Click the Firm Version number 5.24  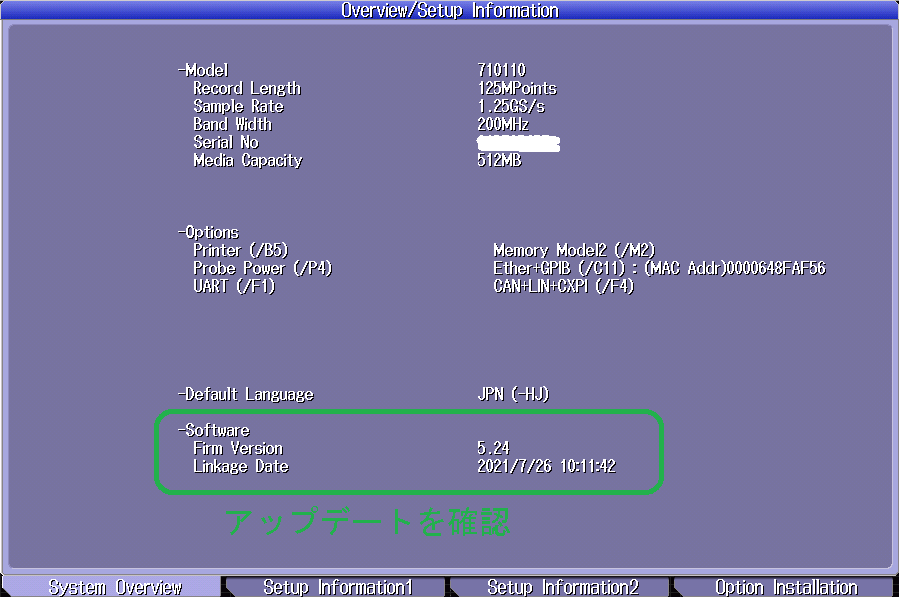[x=493, y=448]
